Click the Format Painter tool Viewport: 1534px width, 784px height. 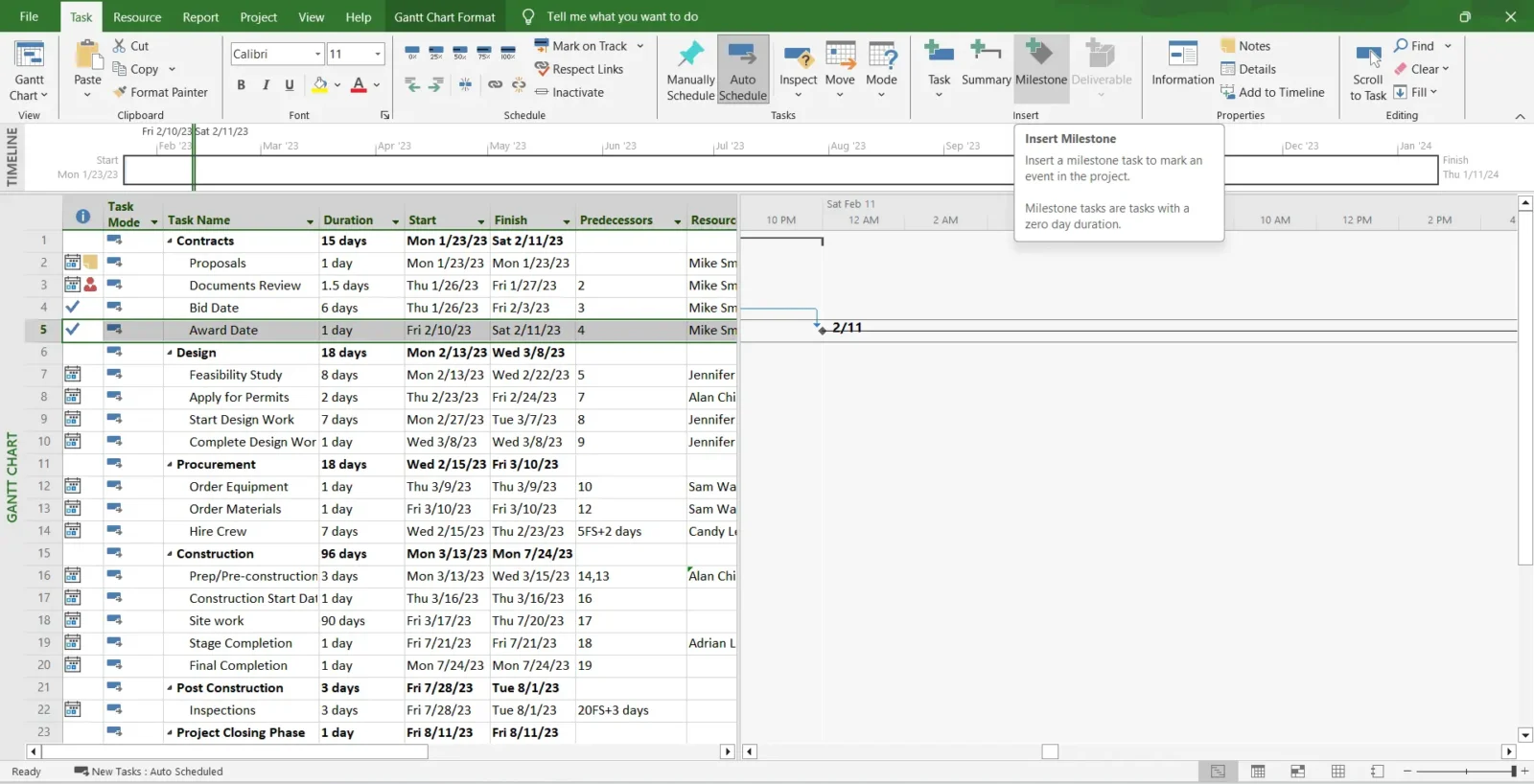coord(160,93)
